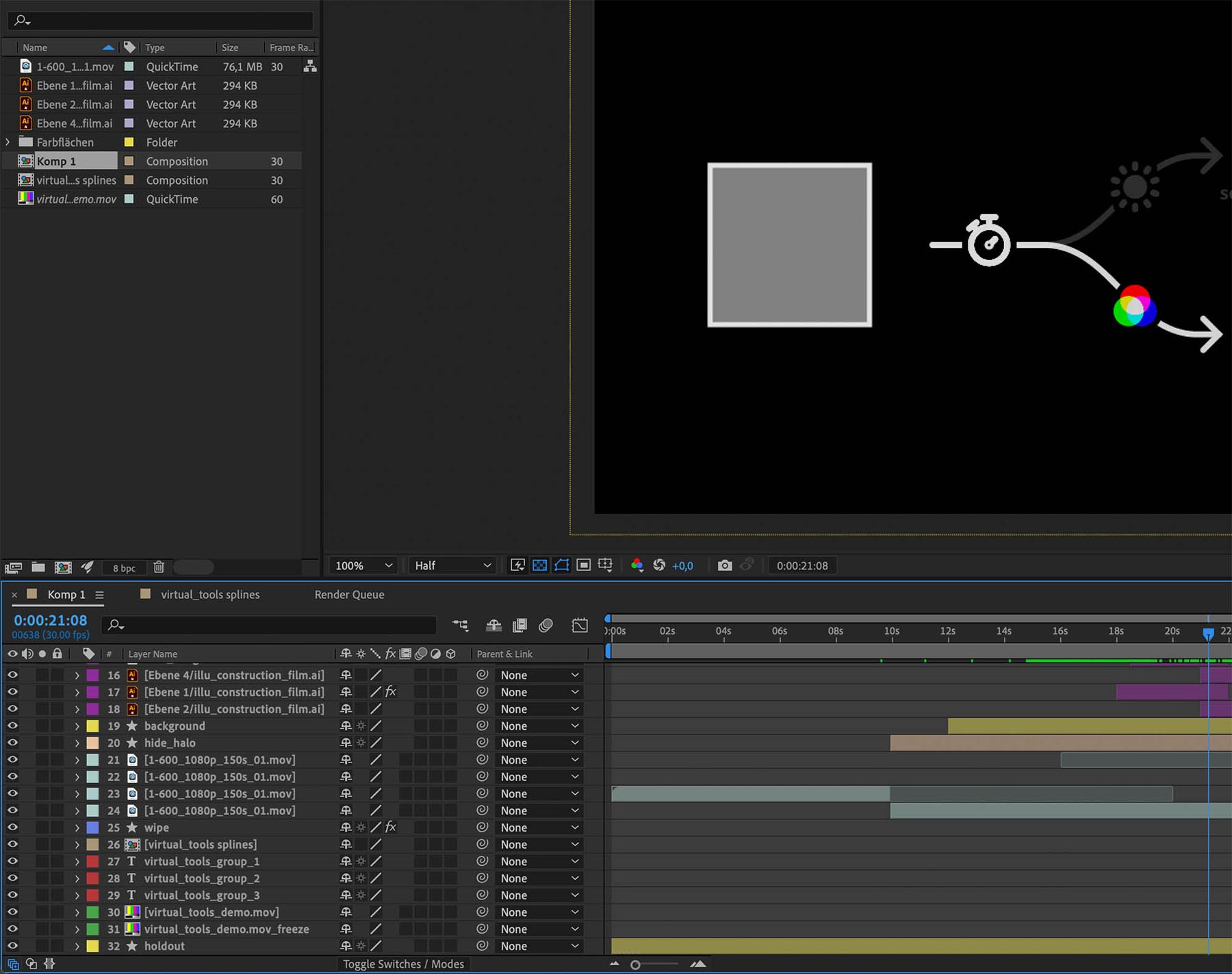
Task: Click the project panel search field
Action: [160, 21]
